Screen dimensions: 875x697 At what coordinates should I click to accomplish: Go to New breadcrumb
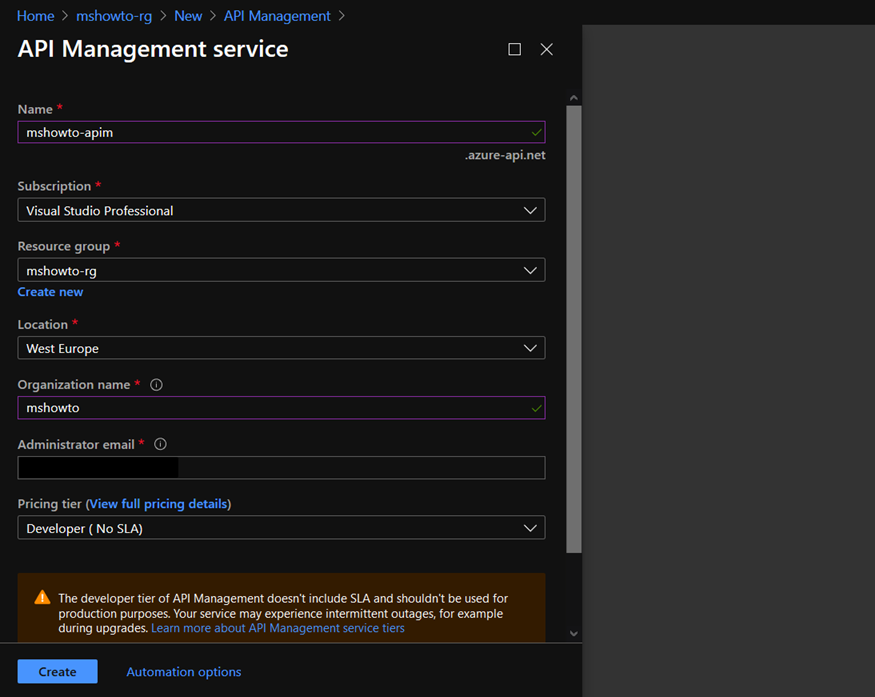click(x=188, y=16)
